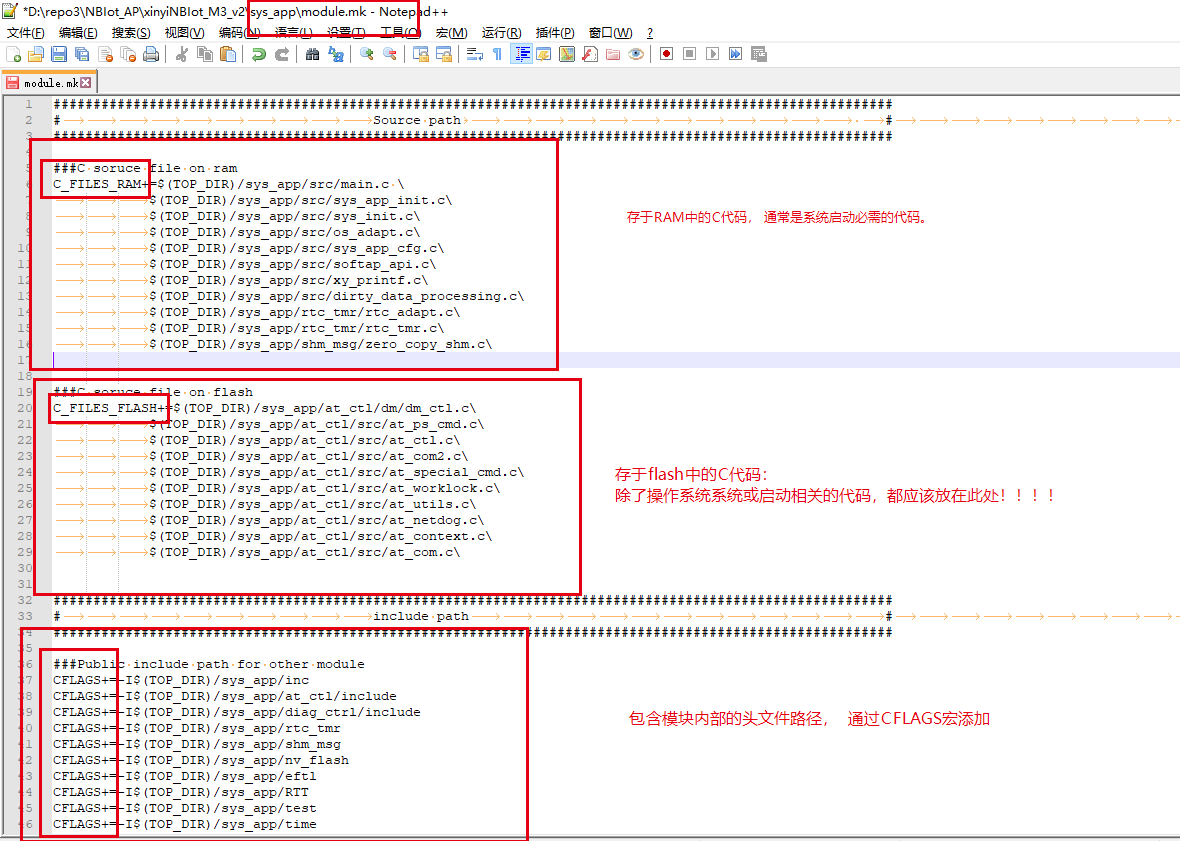Undo last edit with green arrow

[258, 54]
